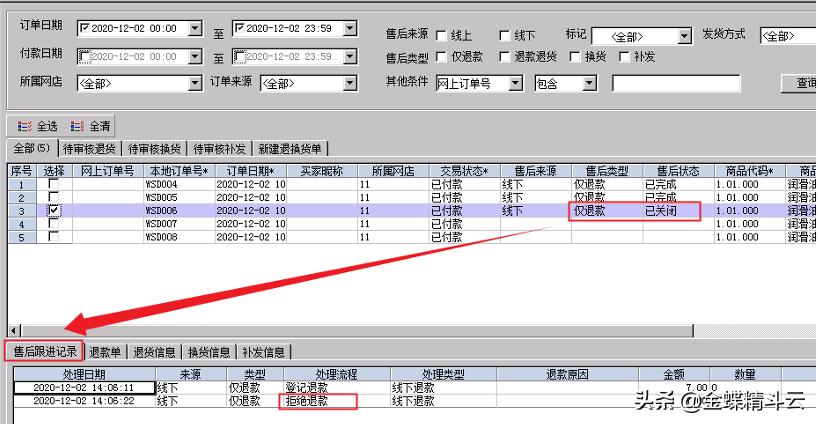Open the 发货方式 combo box

pos(789,35)
